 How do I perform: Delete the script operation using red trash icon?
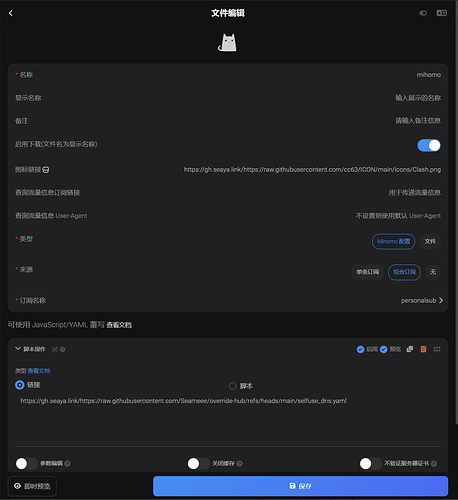pyautogui.click(x=423, y=349)
